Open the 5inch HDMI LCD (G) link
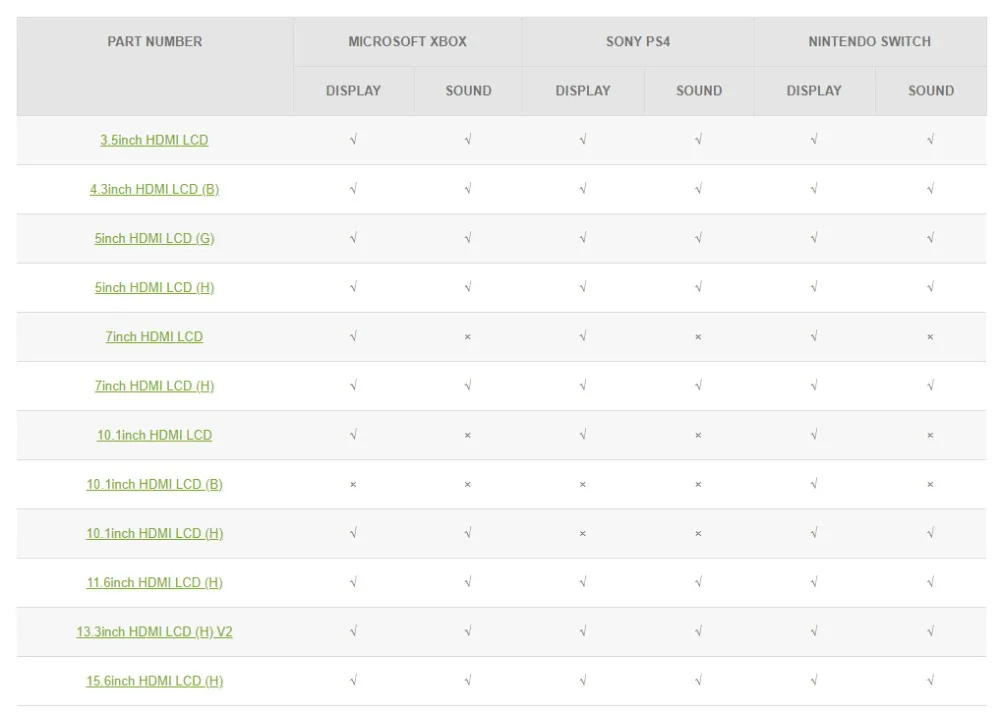 (154, 239)
